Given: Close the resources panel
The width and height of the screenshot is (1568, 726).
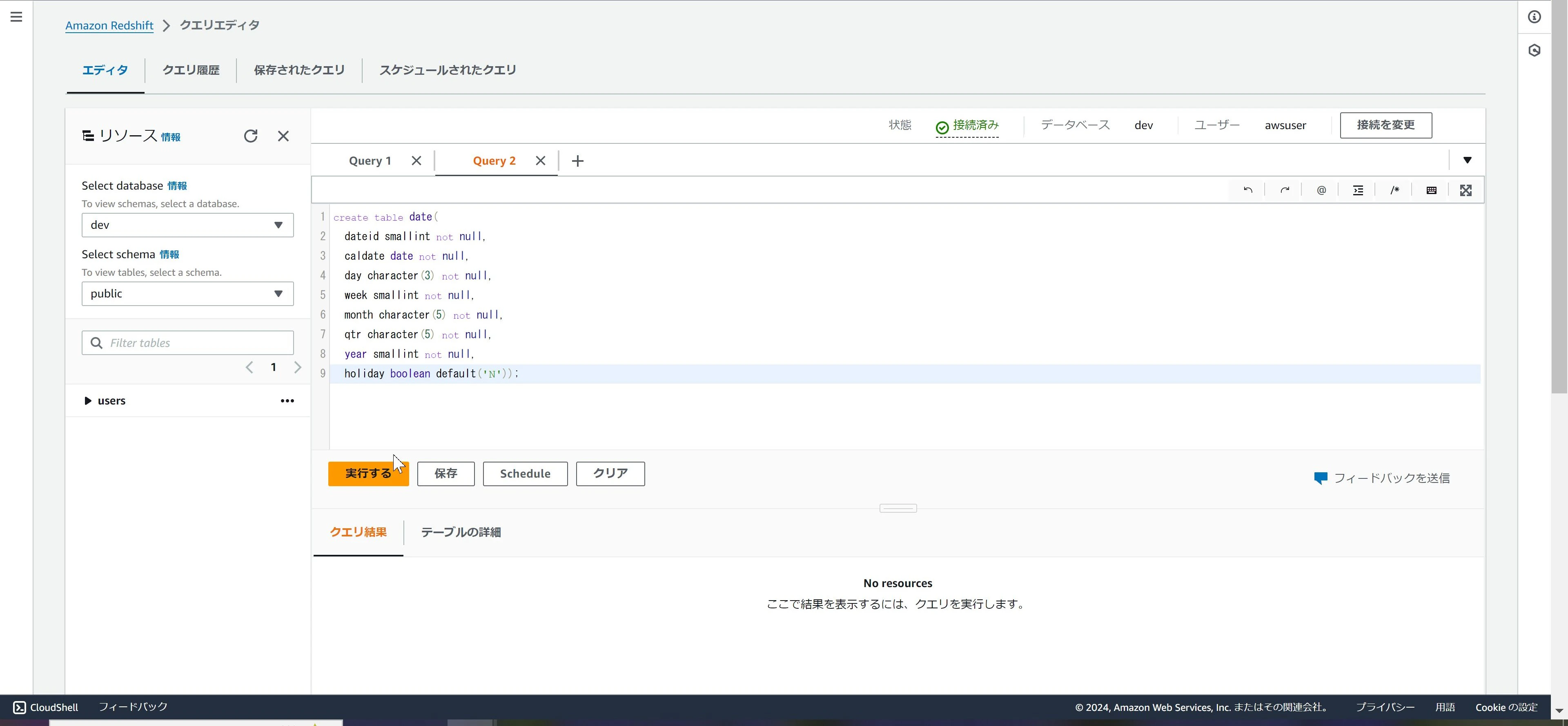Looking at the screenshot, I should pos(283,136).
